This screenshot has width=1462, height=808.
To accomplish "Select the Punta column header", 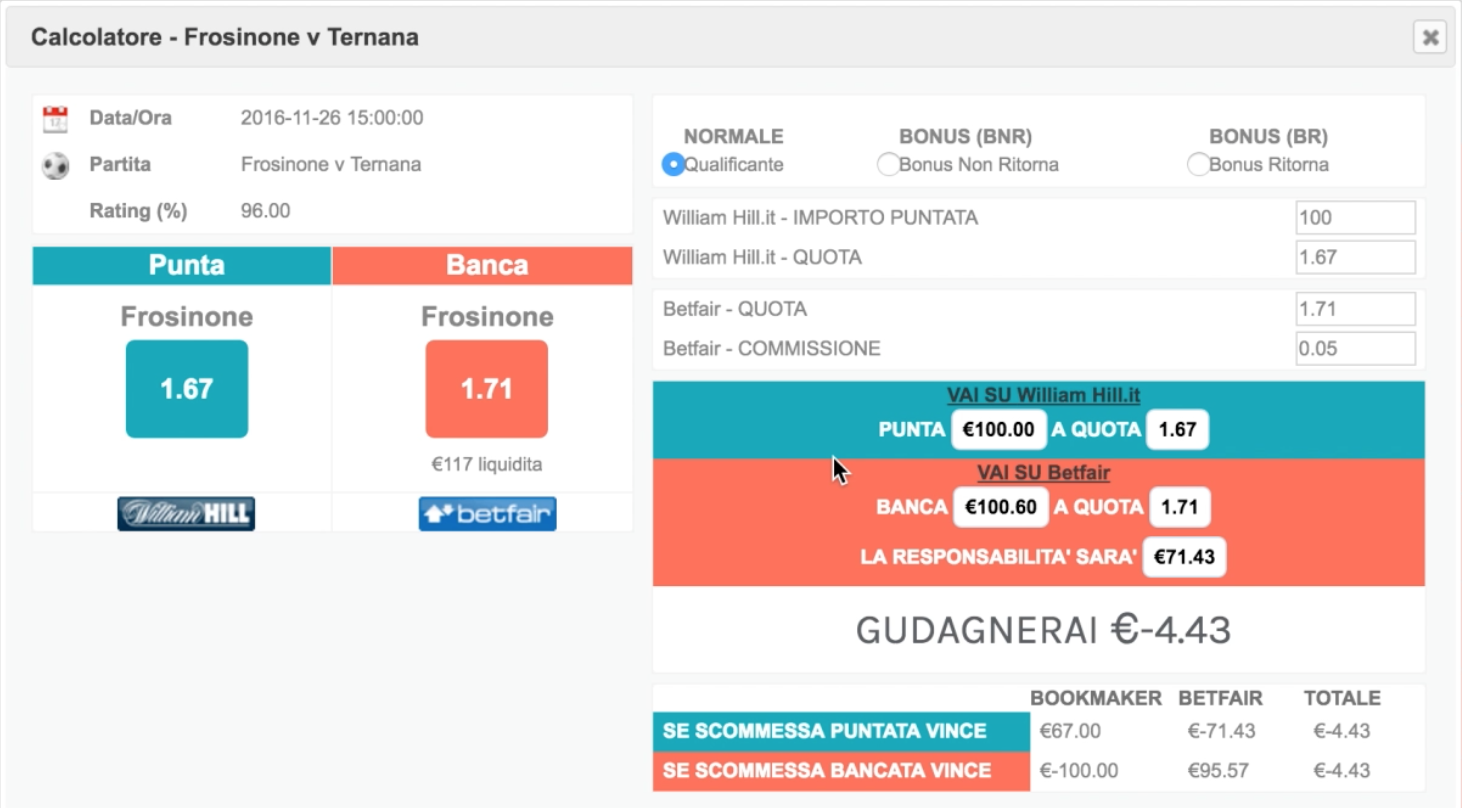I will pos(182,265).
